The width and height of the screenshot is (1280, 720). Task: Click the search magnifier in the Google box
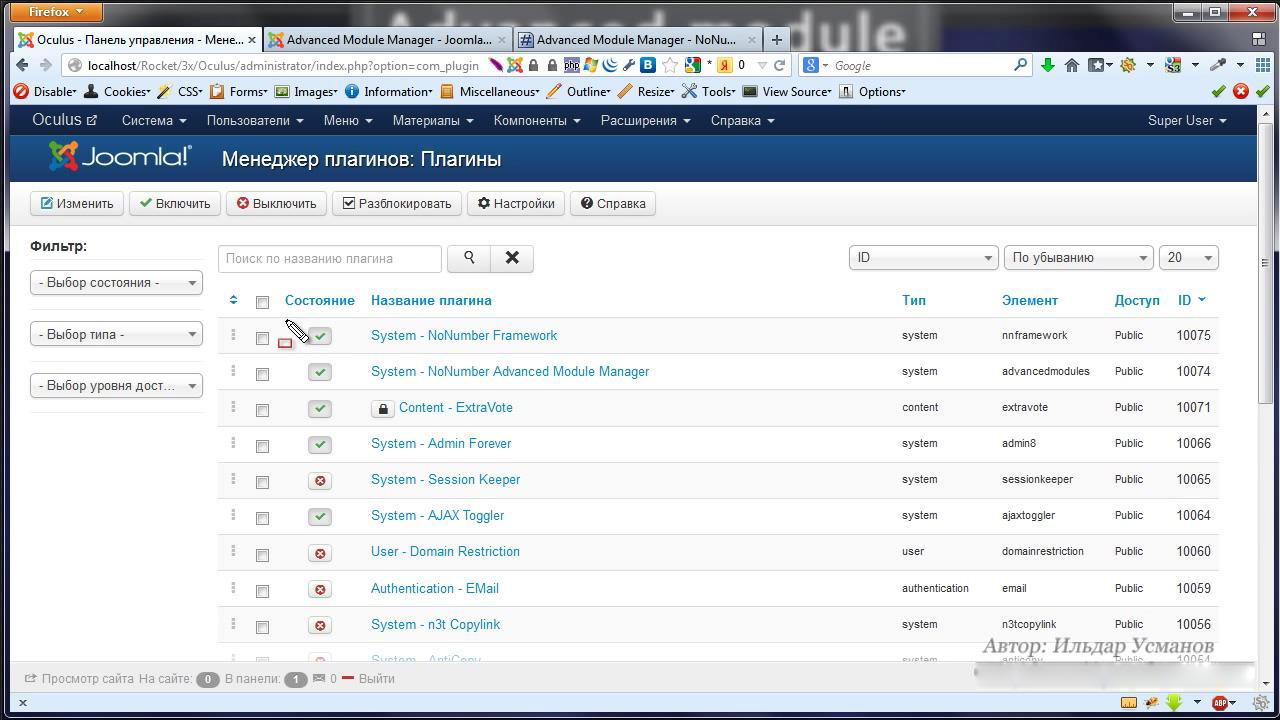(1020, 65)
